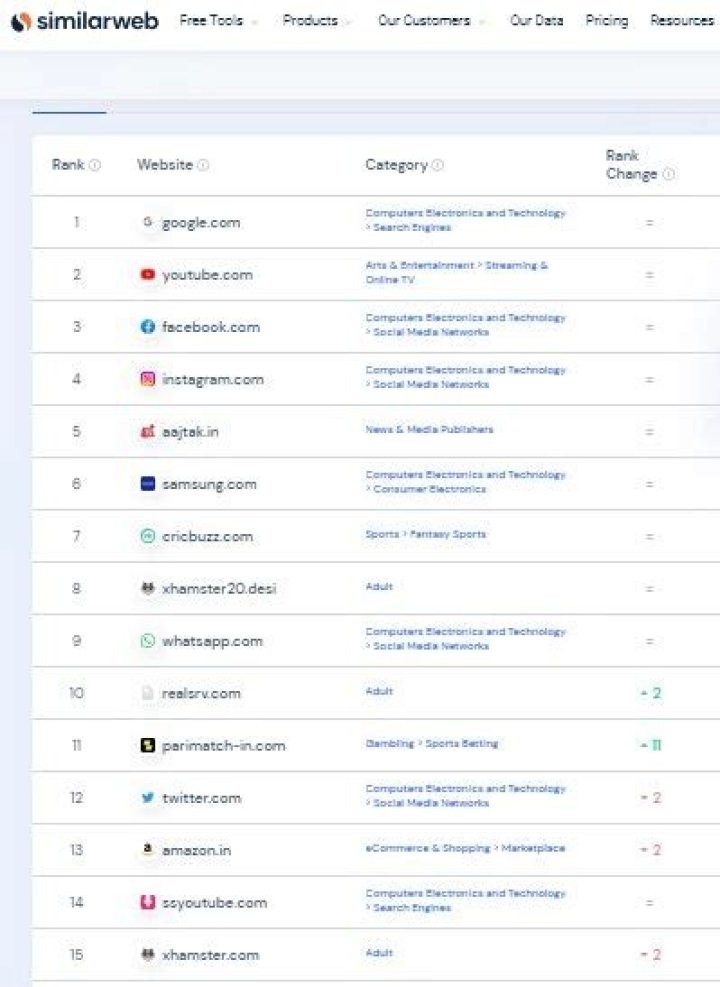Image resolution: width=720 pixels, height=987 pixels.
Task: Open News & Media Publishers category link
Action: click(x=429, y=429)
